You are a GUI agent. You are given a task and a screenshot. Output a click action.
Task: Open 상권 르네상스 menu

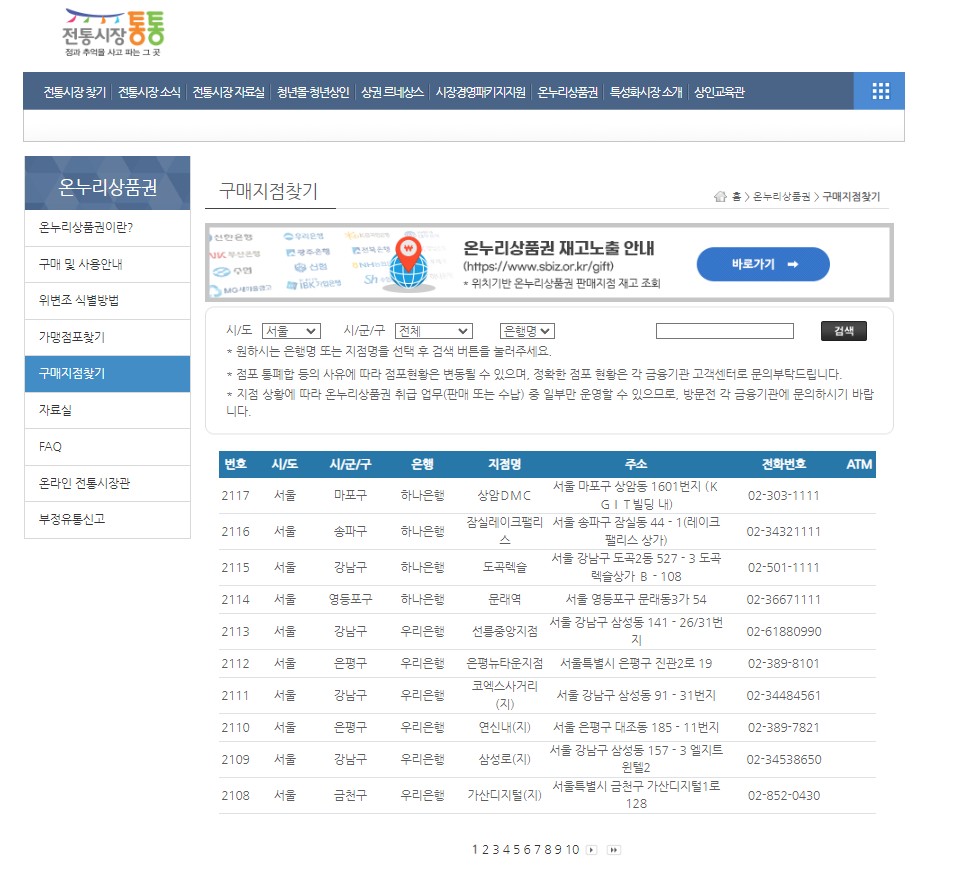point(392,92)
